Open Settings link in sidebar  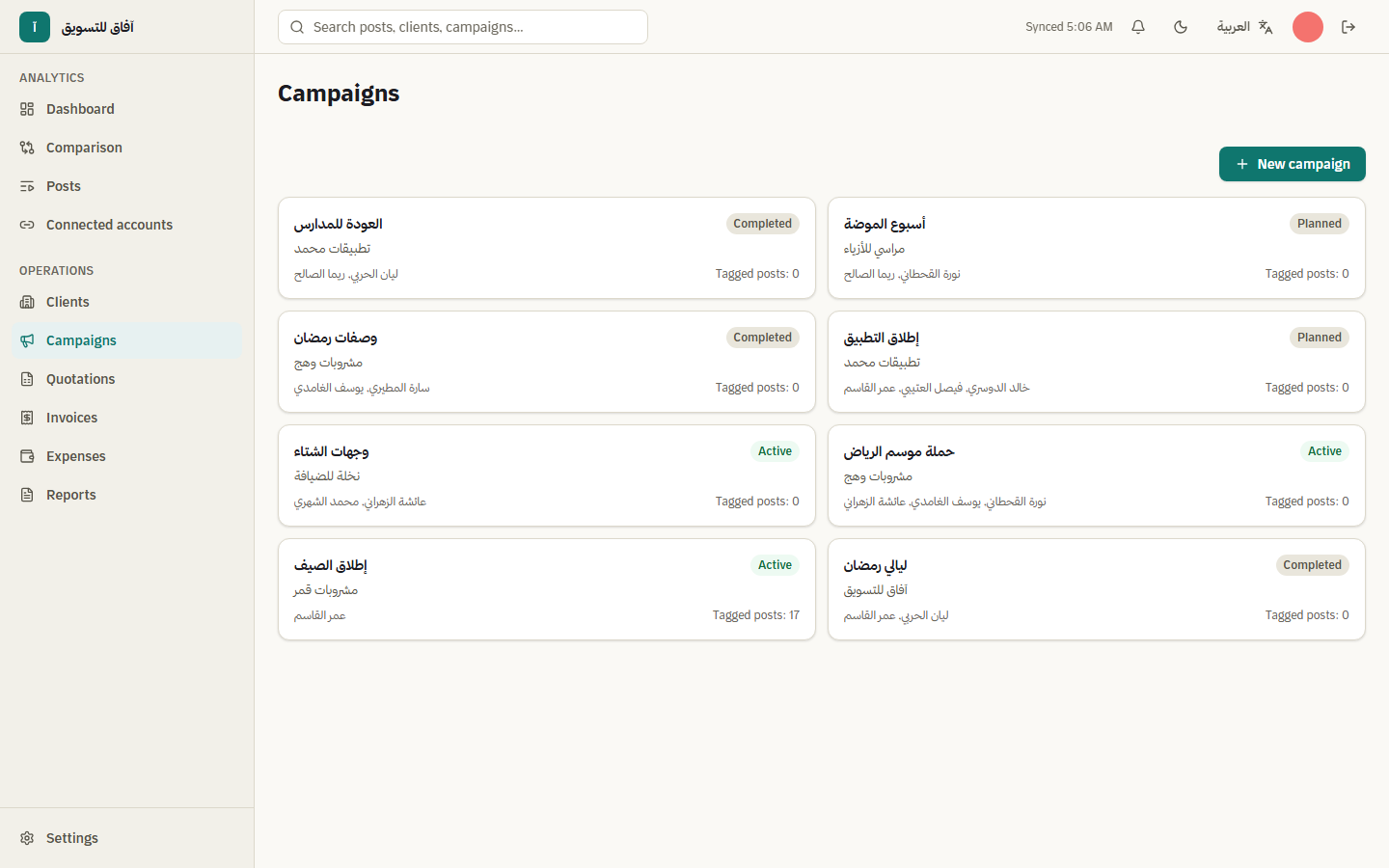pyautogui.click(x=126, y=838)
